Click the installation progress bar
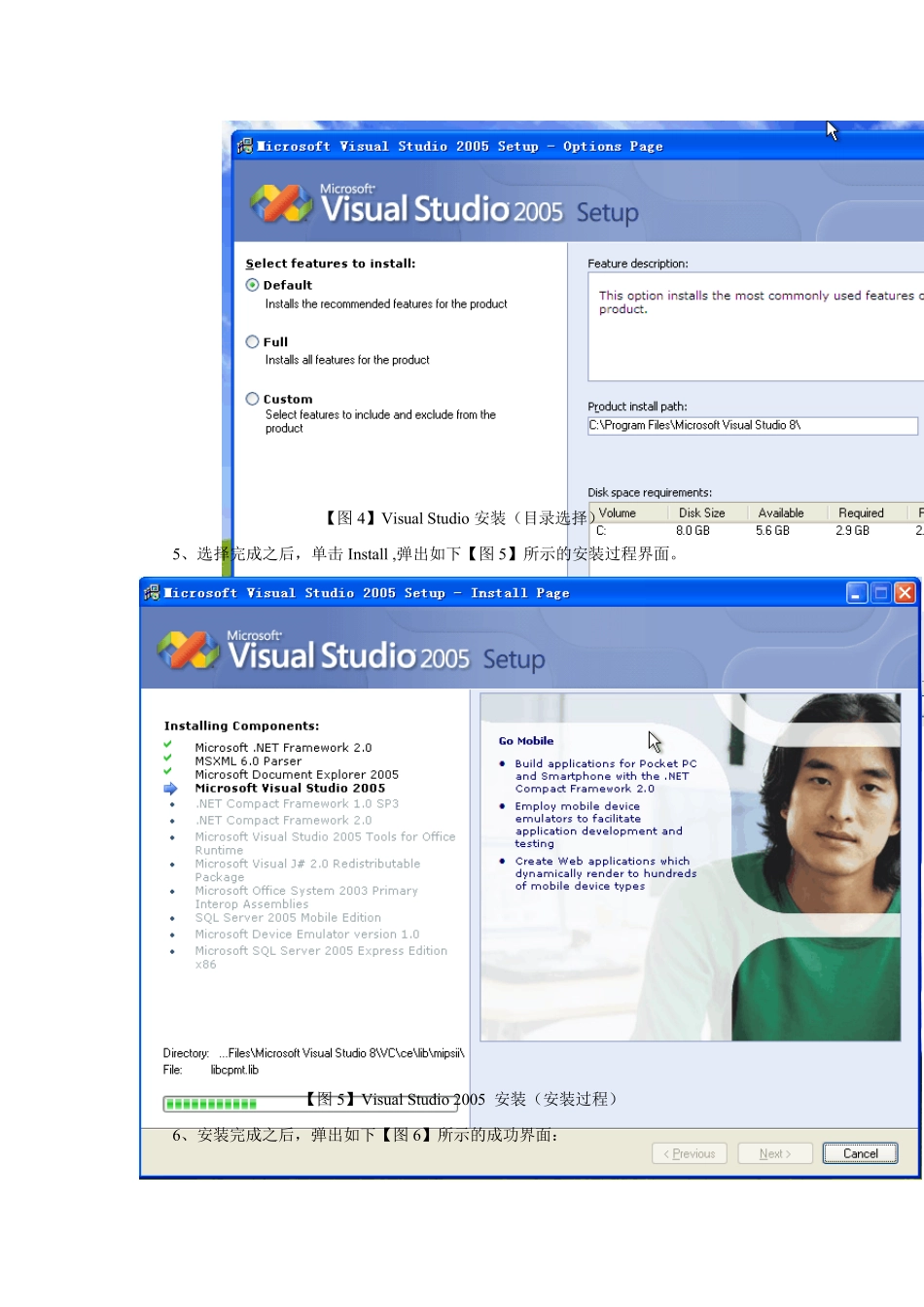The width and height of the screenshot is (924, 1307). pos(309,1104)
